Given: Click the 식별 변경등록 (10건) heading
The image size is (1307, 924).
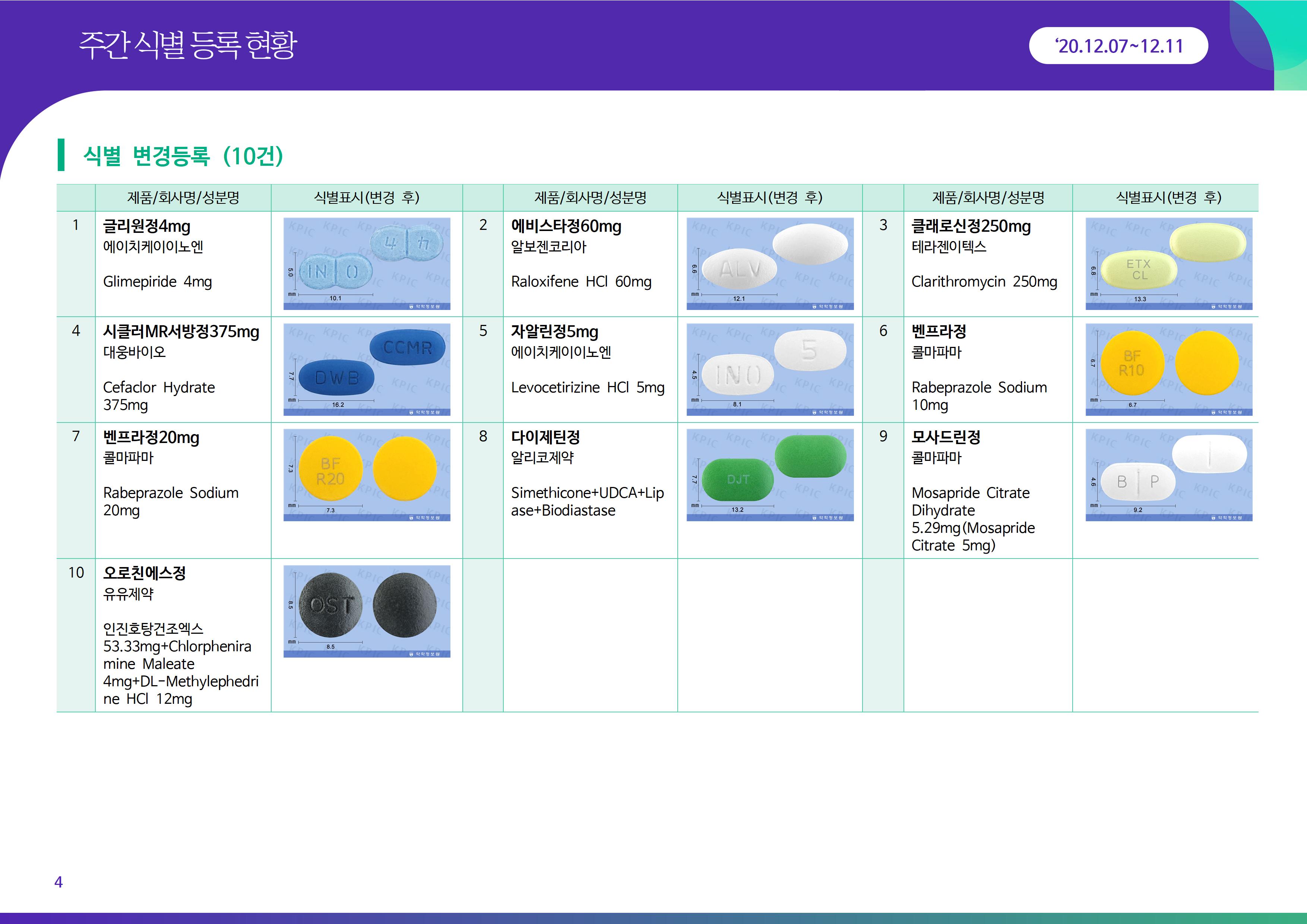Looking at the screenshot, I should coord(183,155).
